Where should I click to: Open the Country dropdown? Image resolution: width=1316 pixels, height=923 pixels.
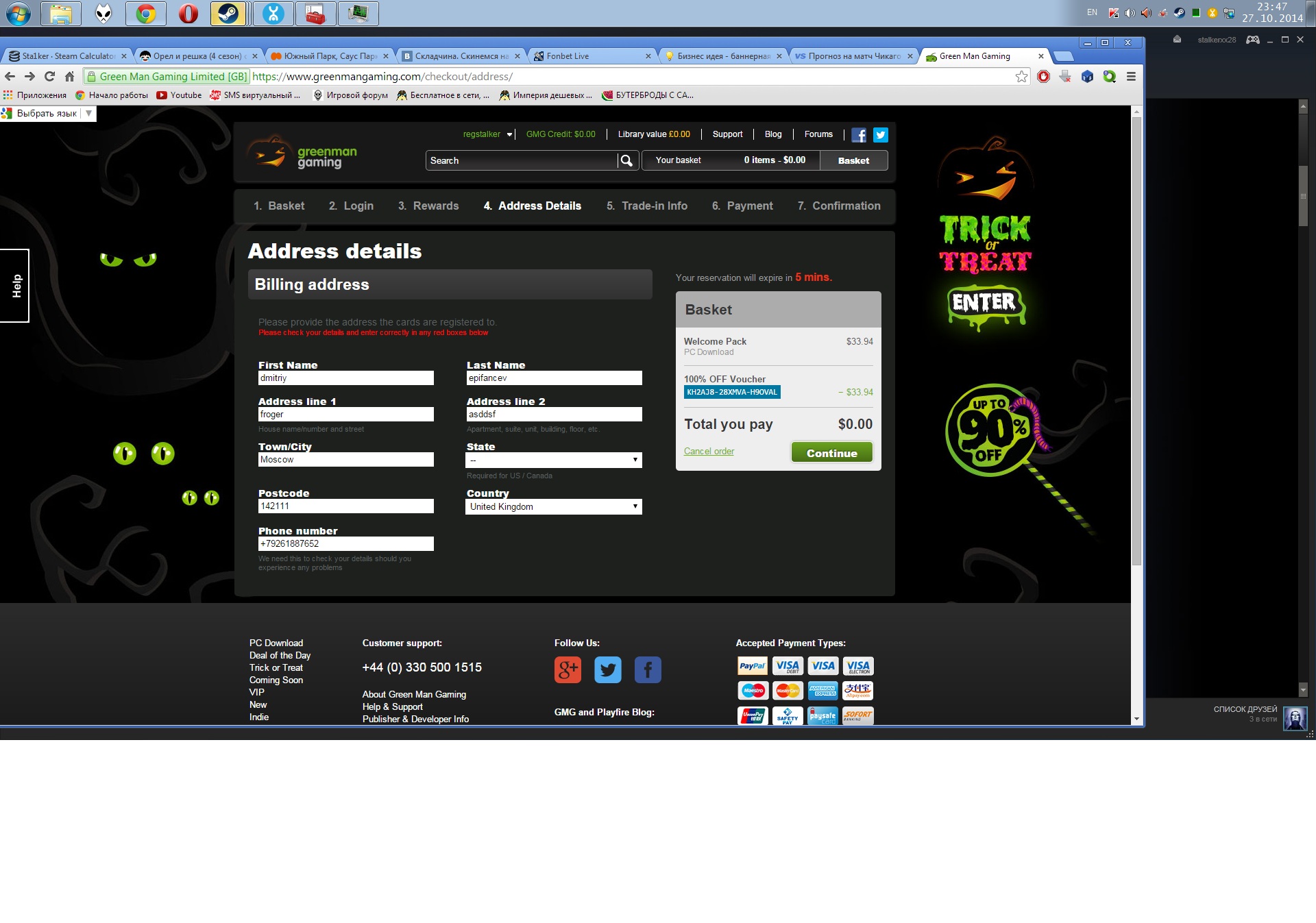coord(553,506)
